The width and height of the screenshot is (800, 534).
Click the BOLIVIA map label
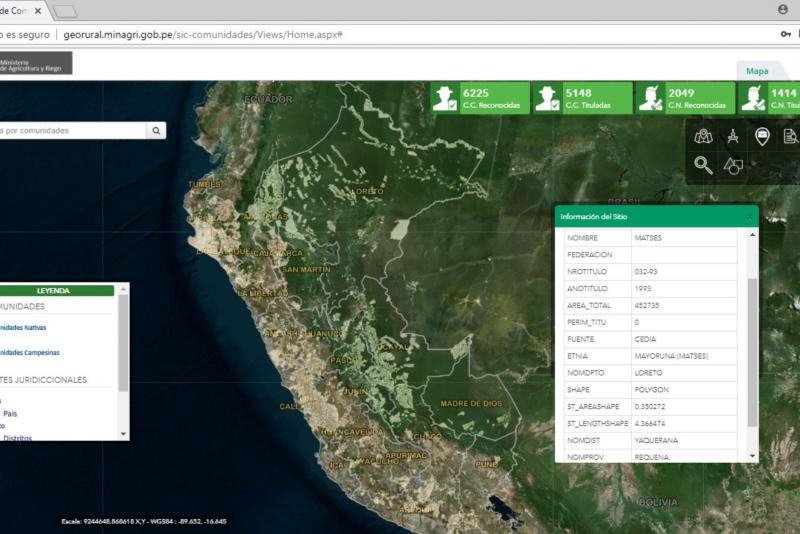click(x=658, y=502)
